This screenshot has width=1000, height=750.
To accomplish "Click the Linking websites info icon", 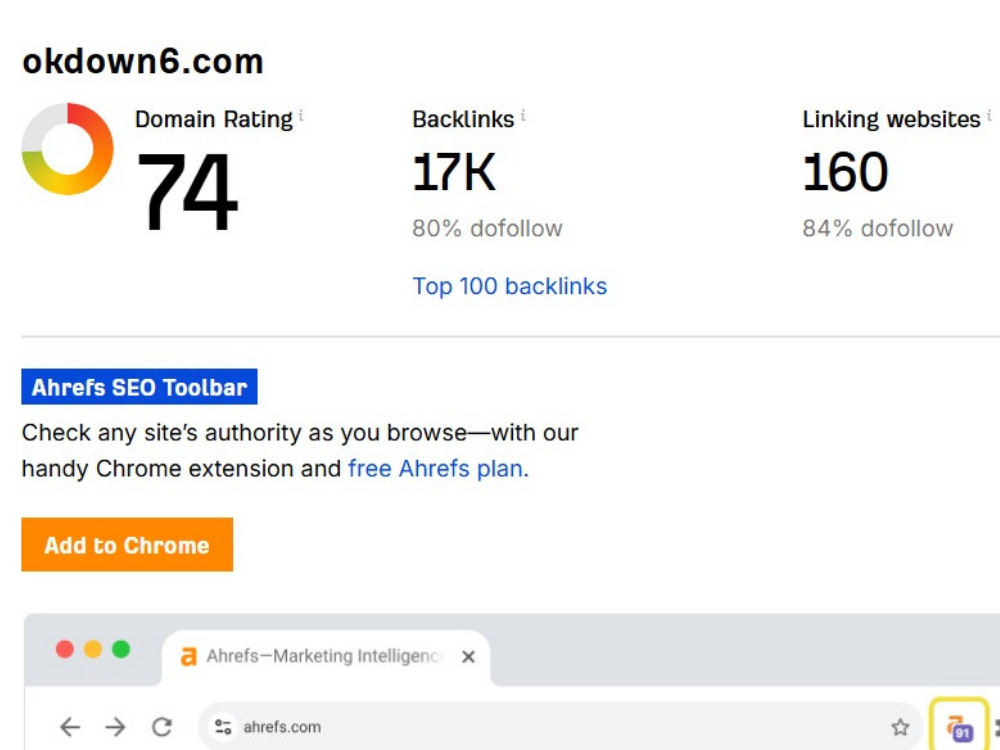I will 989,115.
